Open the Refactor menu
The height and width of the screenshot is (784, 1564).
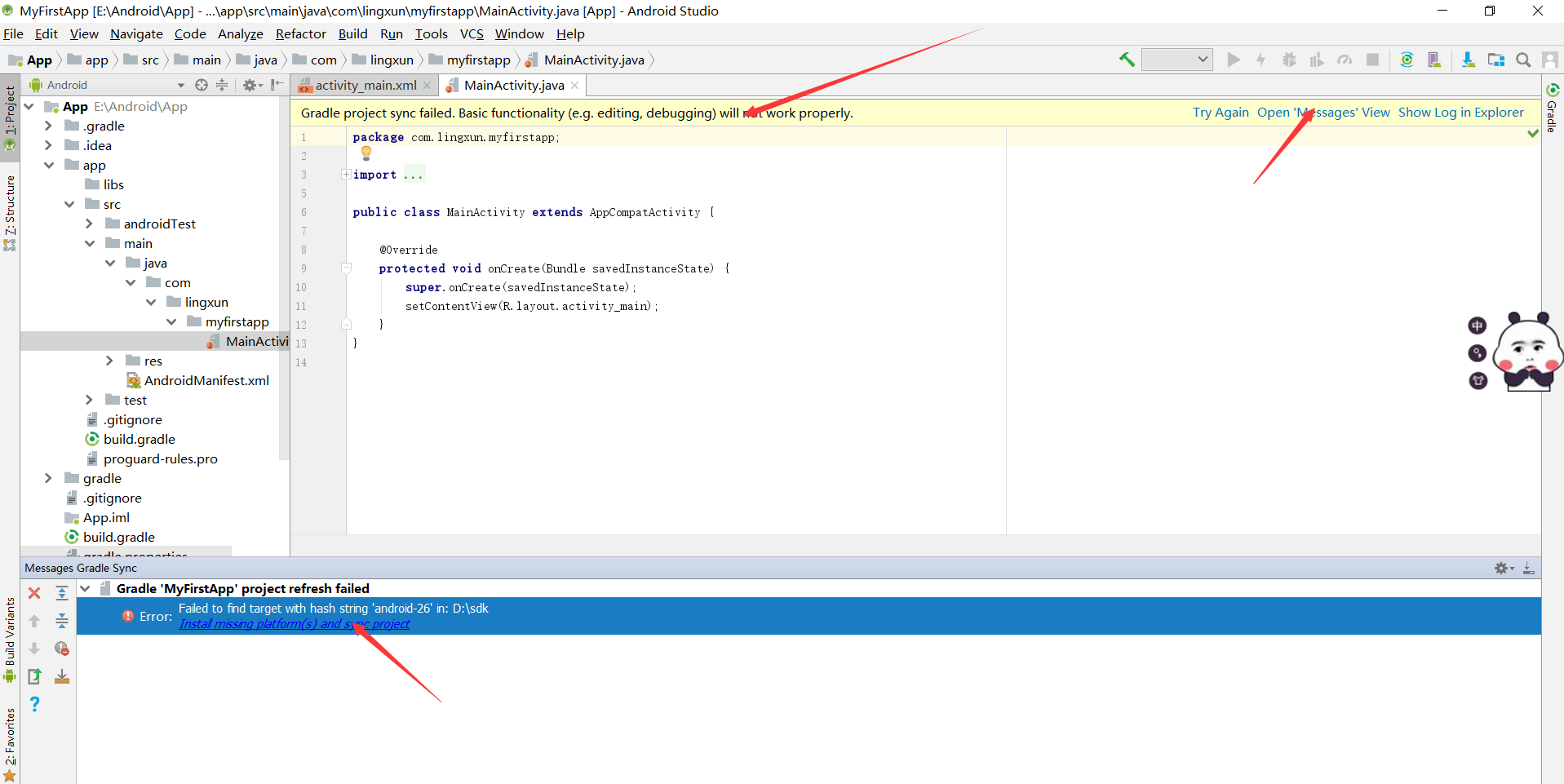301,33
